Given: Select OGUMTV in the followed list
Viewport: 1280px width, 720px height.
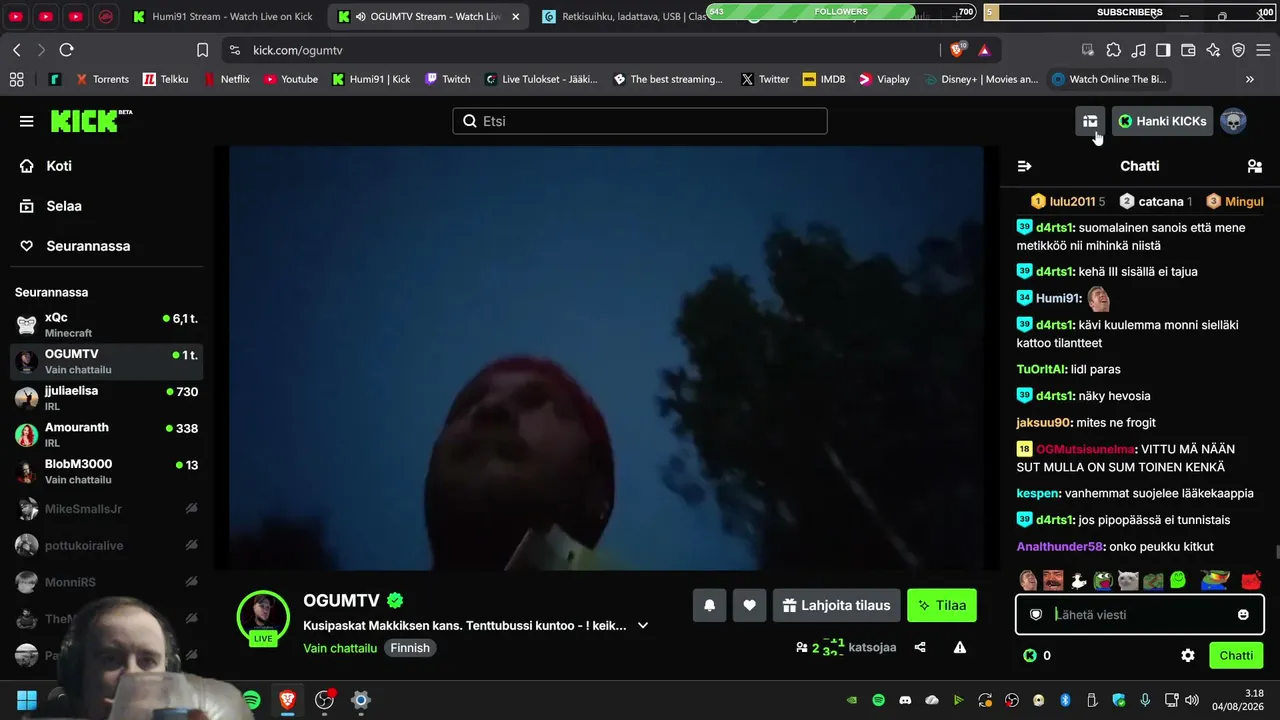Looking at the screenshot, I should [106, 361].
